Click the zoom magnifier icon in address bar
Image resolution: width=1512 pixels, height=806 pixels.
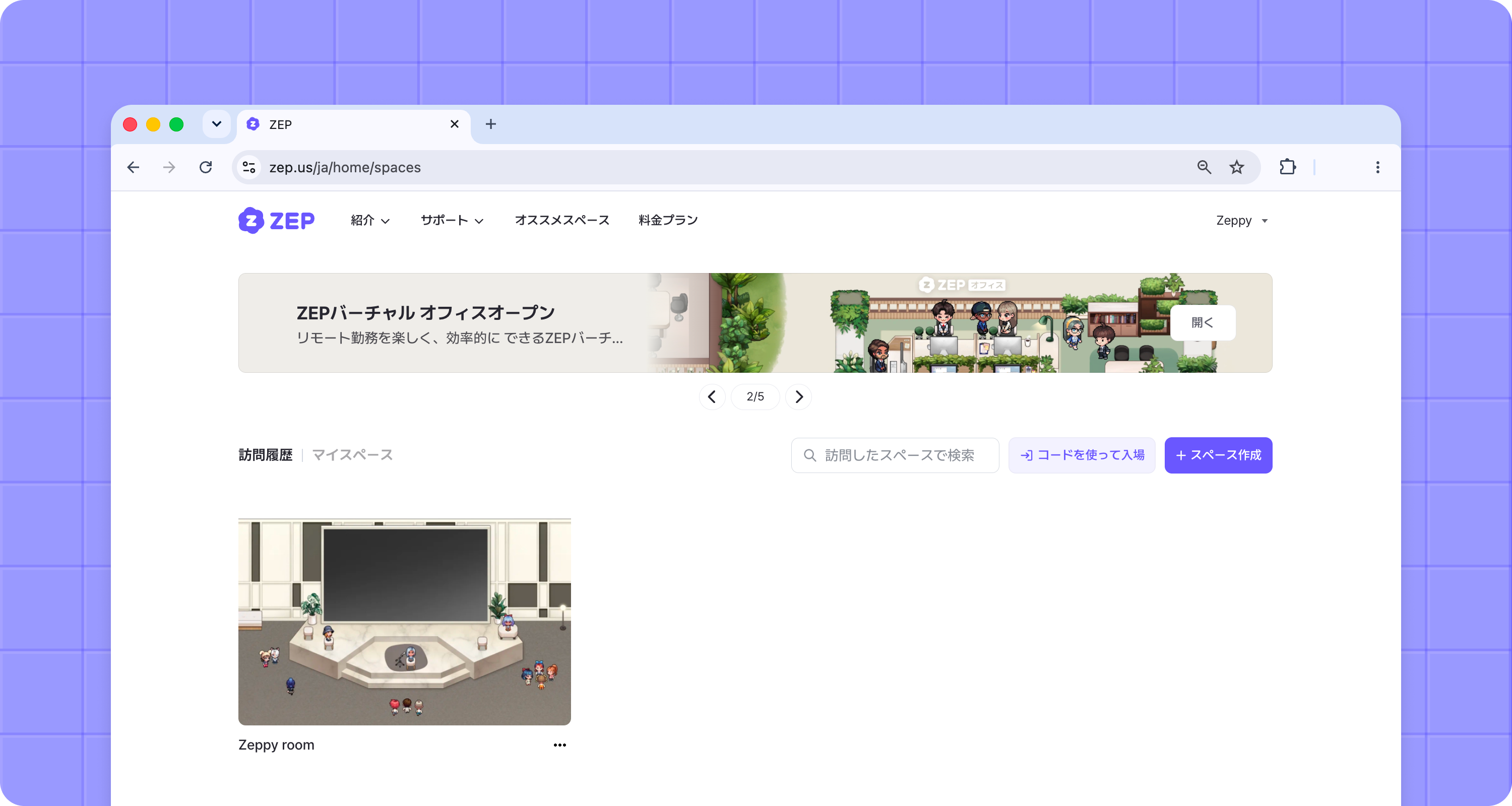pyautogui.click(x=1204, y=168)
